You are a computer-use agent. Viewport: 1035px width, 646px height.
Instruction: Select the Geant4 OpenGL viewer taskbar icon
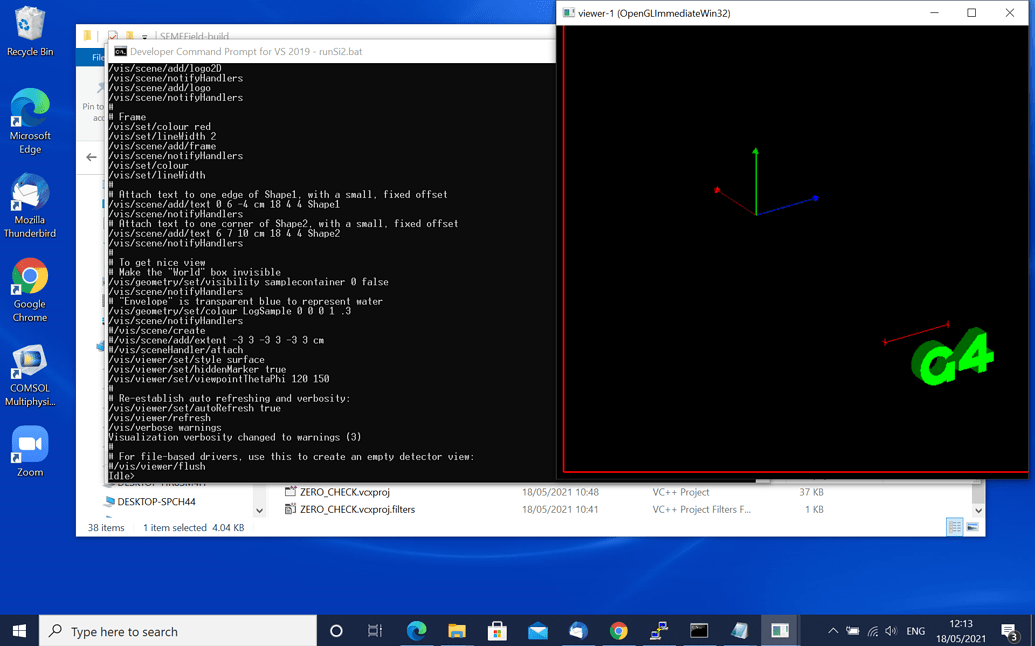780,631
